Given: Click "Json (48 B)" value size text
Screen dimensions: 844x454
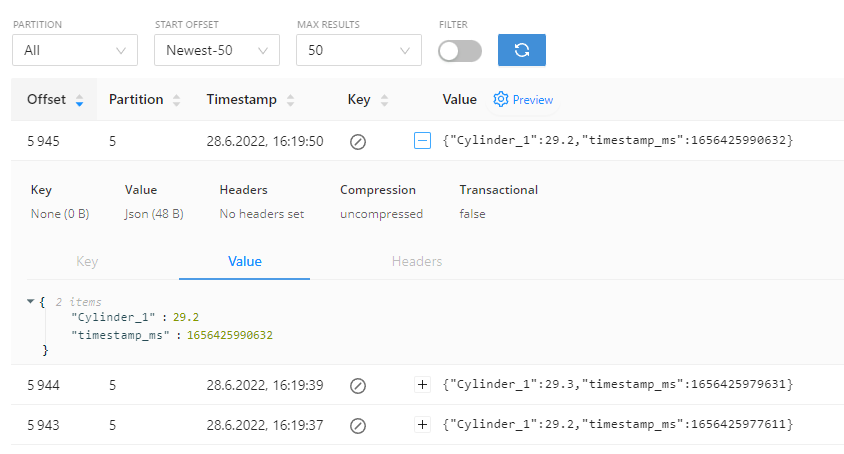Looking at the screenshot, I should coord(154,214).
